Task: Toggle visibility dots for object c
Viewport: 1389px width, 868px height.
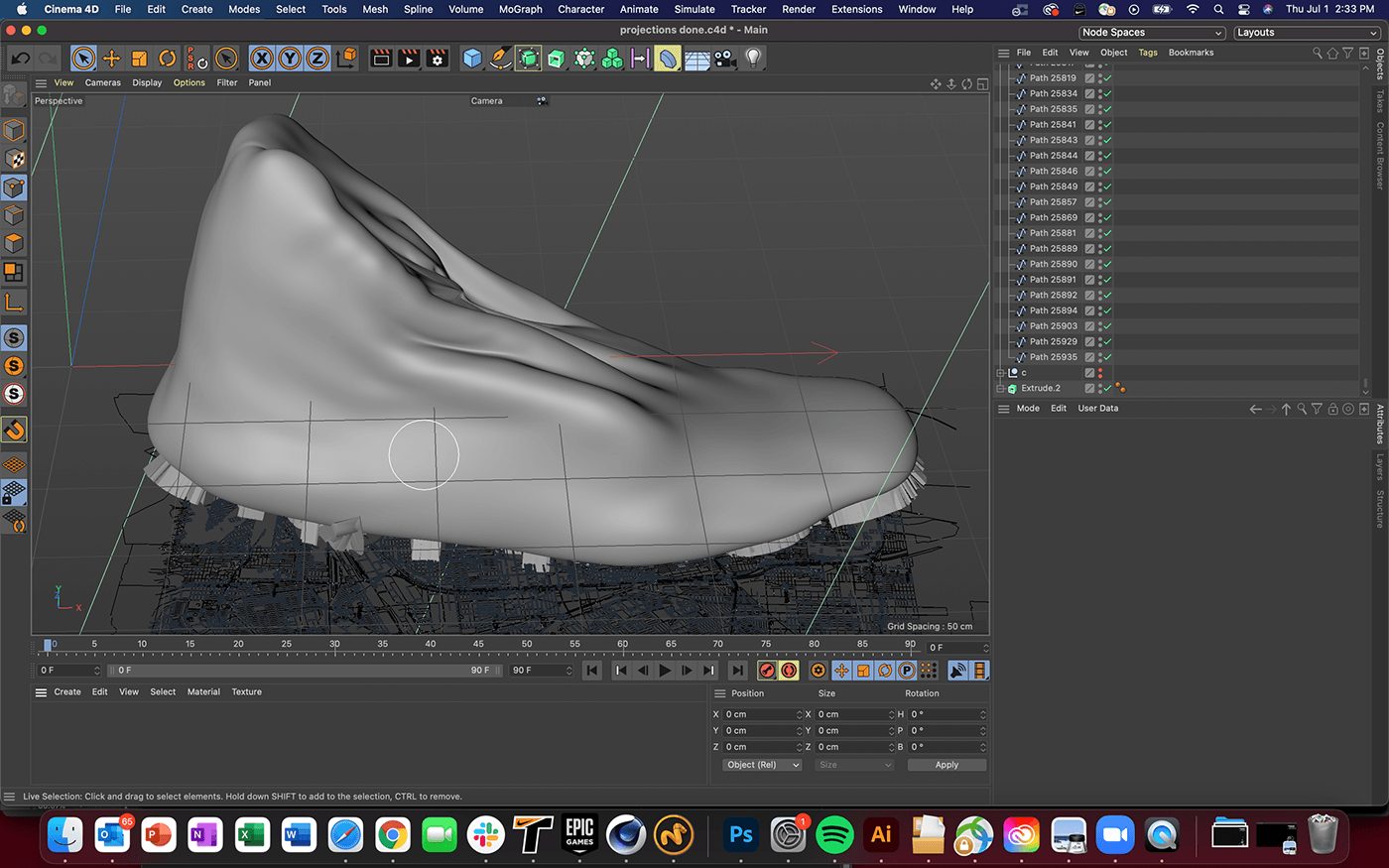Action: tap(1099, 373)
